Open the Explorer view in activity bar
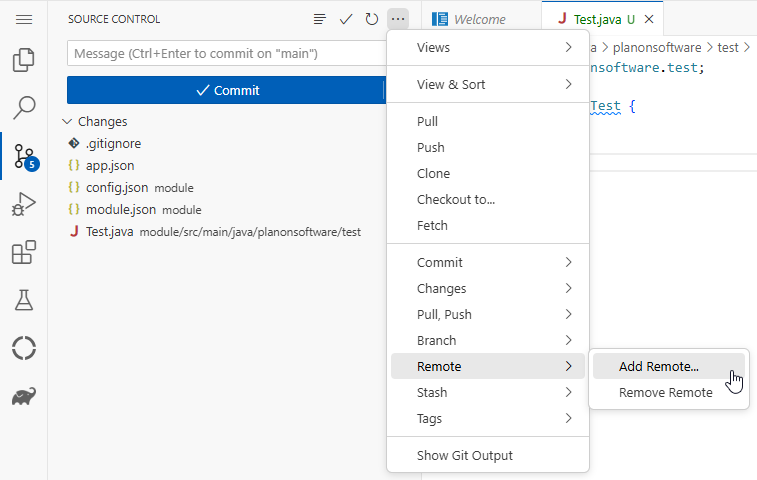This screenshot has height=480, width=757. pyautogui.click(x=24, y=61)
